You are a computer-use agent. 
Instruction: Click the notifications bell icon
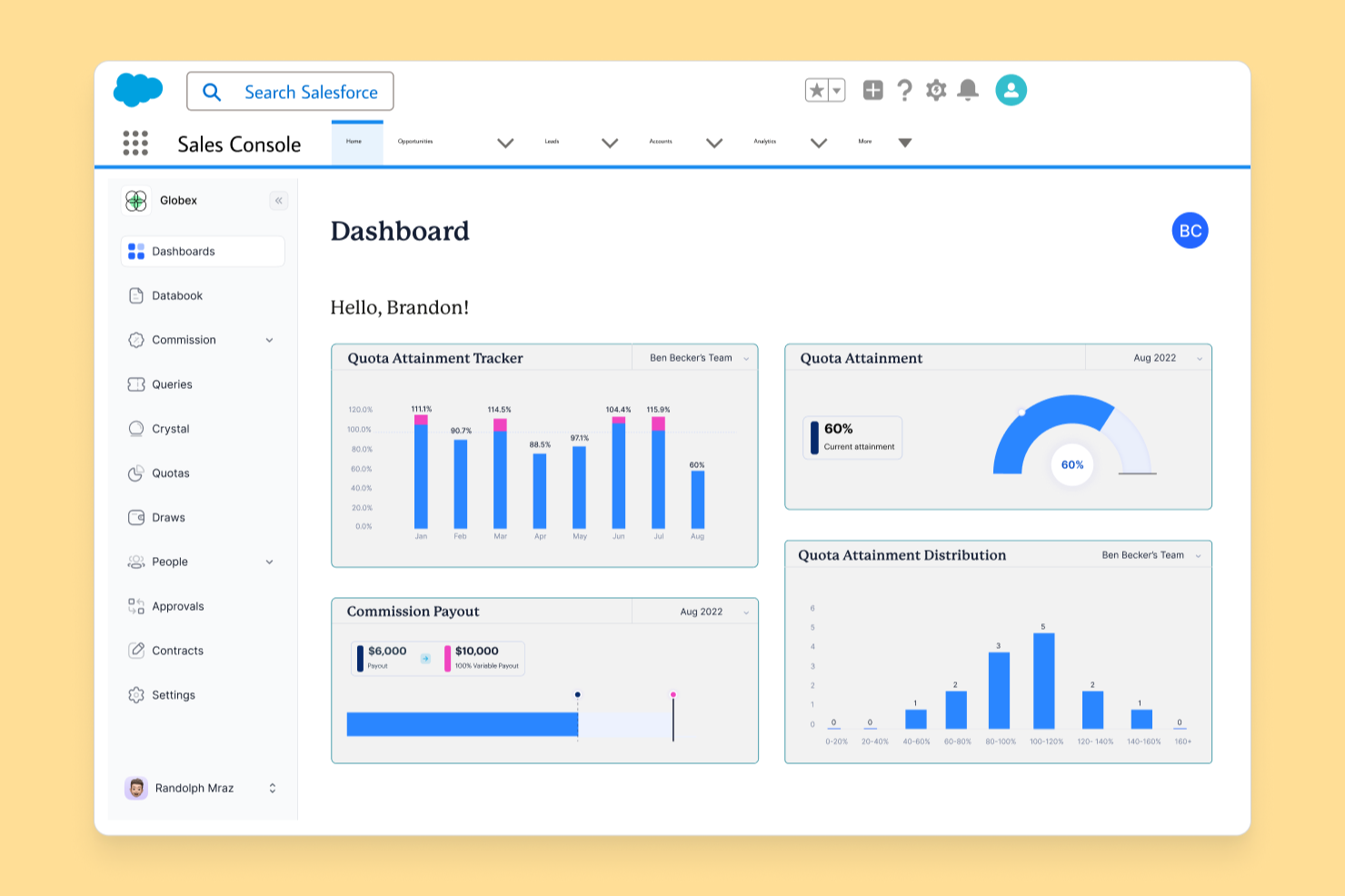click(x=968, y=90)
